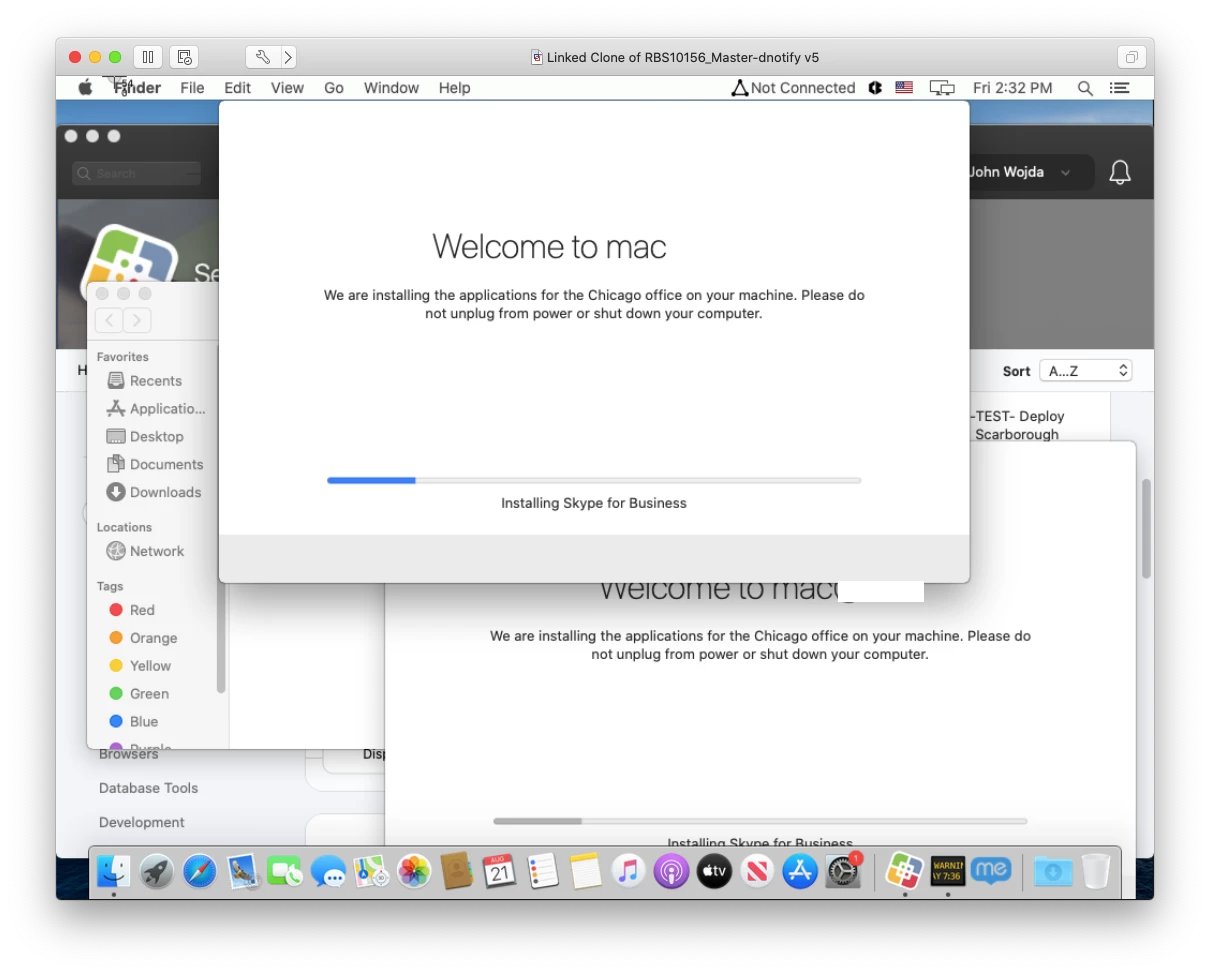Open the Notification Center list icon

click(x=1120, y=88)
